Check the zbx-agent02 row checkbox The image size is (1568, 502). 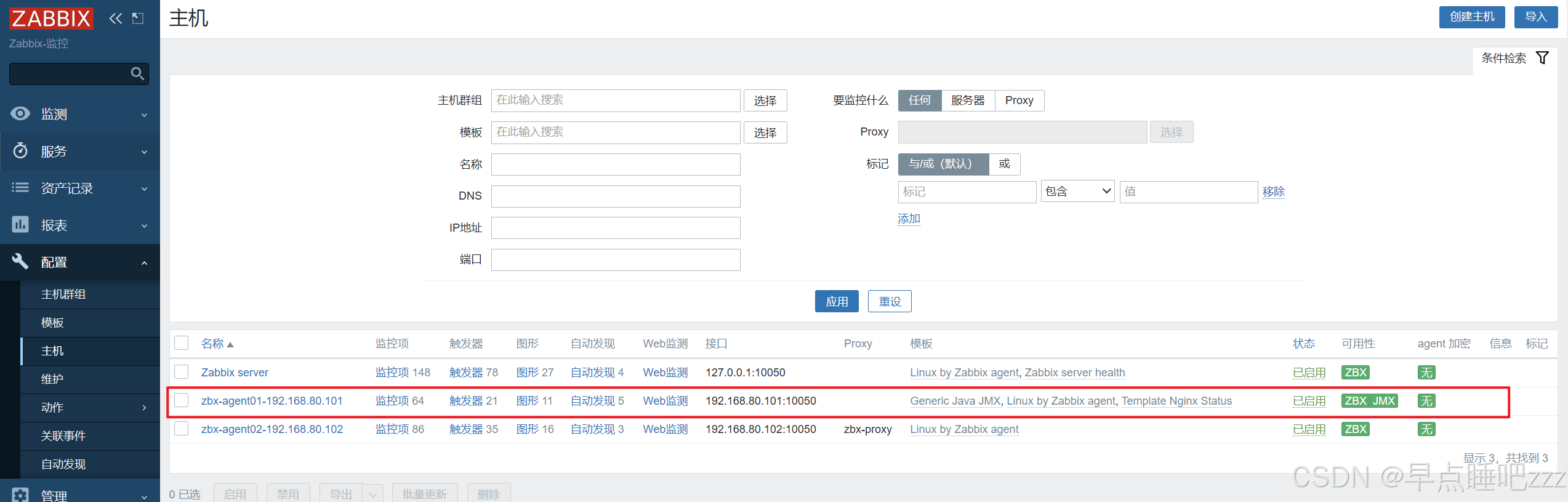[182, 429]
